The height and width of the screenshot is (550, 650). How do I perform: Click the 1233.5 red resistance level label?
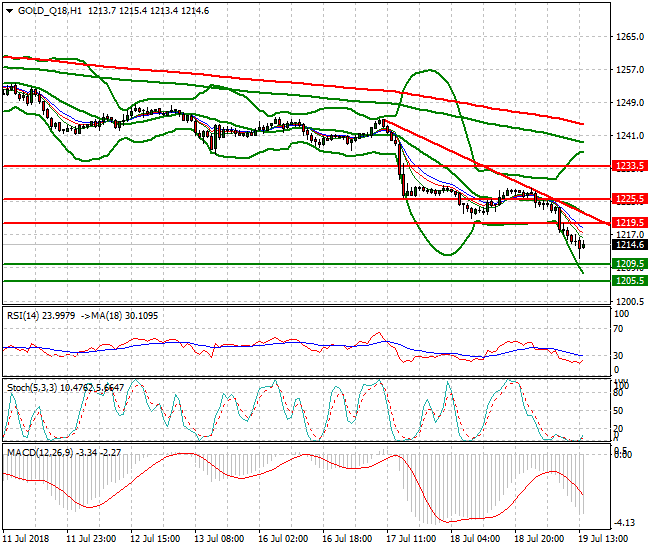point(630,166)
